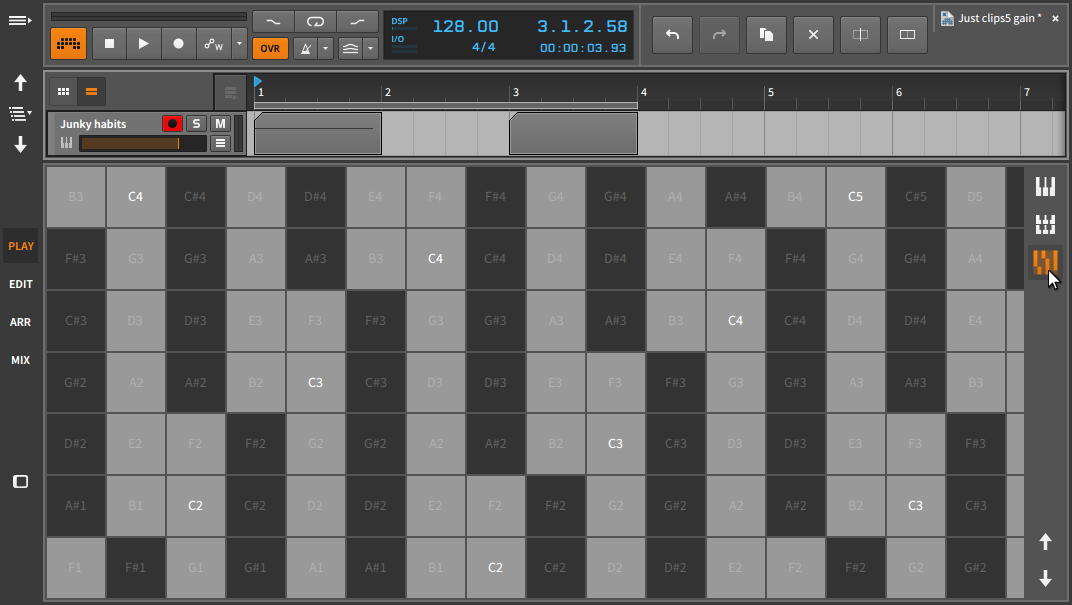Image resolution: width=1072 pixels, height=605 pixels.
Task: Click the Duplicate (copy) icon
Action: [766, 35]
